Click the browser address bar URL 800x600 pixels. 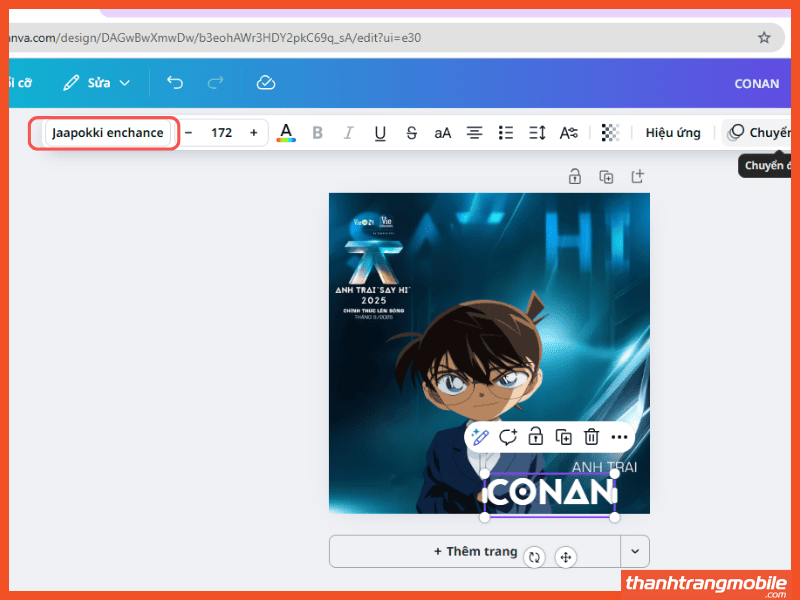click(216, 38)
